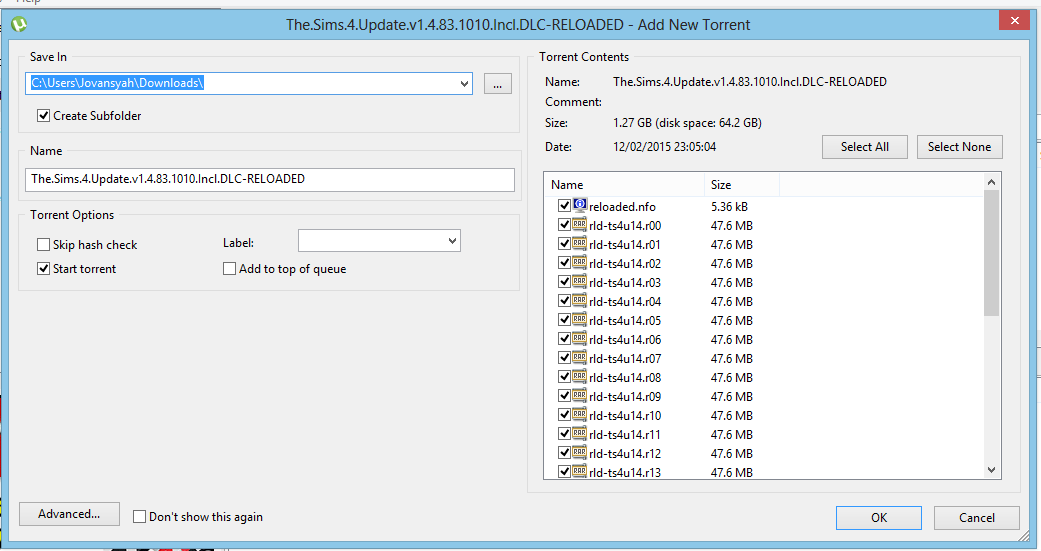Enable Add to top of queue
Screen dimensions: 1041x551
tap(229, 268)
